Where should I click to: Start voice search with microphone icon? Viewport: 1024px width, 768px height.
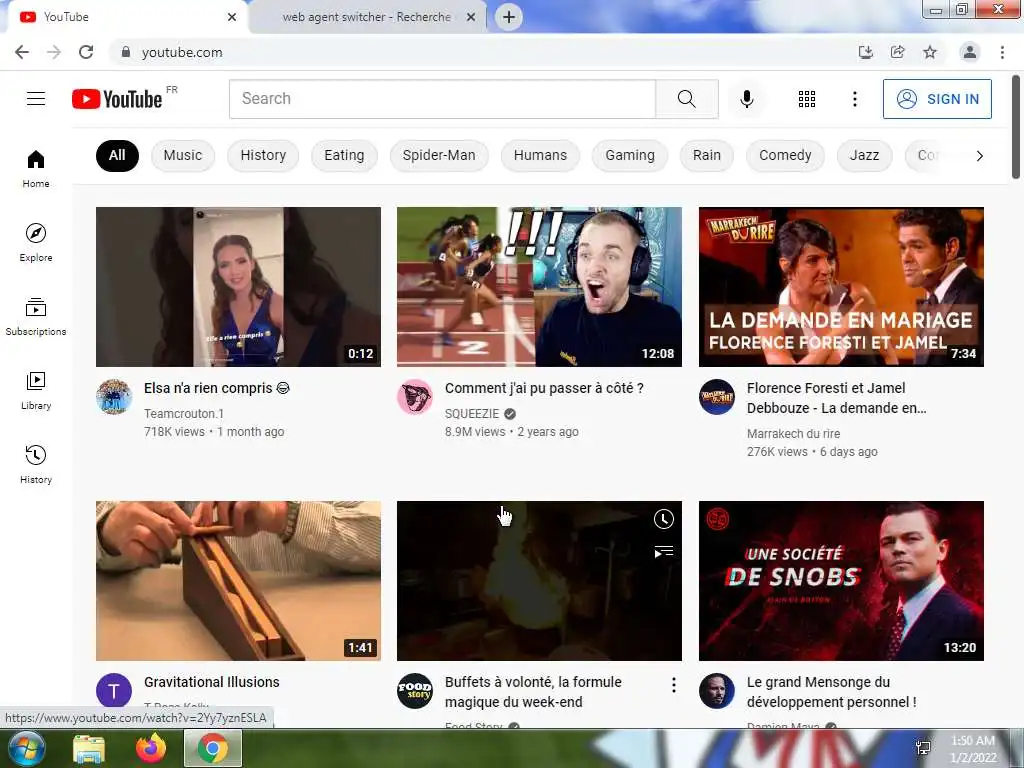point(746,99)
